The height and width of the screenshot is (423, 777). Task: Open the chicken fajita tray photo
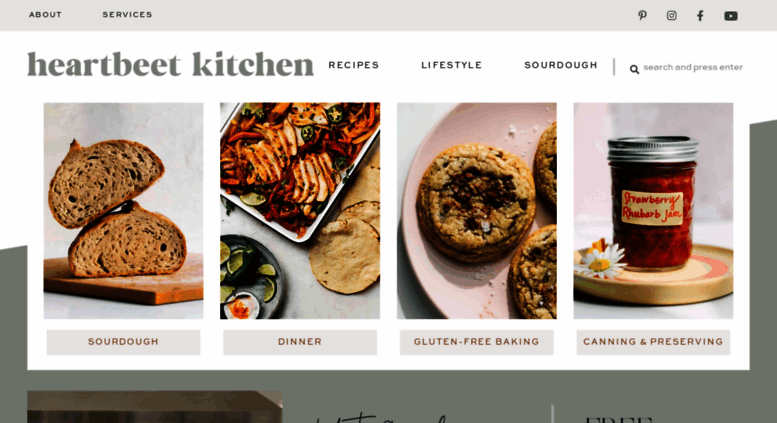click(x=300, y=211)
